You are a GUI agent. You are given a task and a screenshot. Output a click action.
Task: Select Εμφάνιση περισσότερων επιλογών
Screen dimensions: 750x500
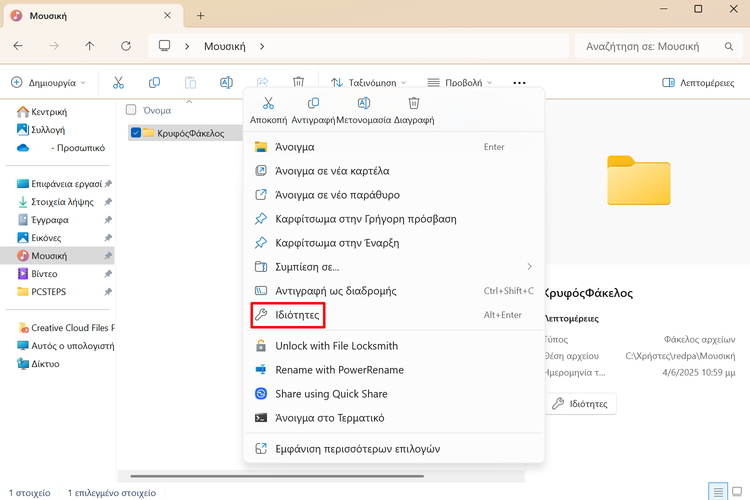pyautogui.click(x=395, y=449)
